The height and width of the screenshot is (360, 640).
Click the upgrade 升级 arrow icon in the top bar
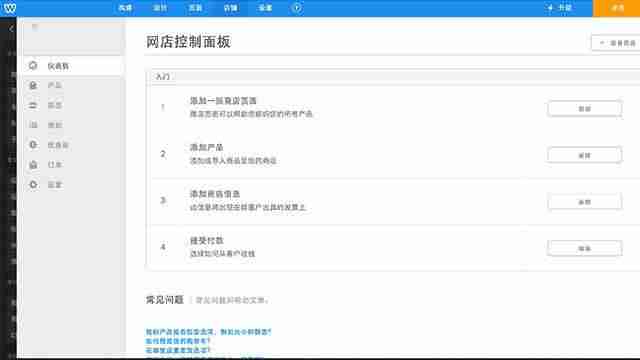point(550,8)
